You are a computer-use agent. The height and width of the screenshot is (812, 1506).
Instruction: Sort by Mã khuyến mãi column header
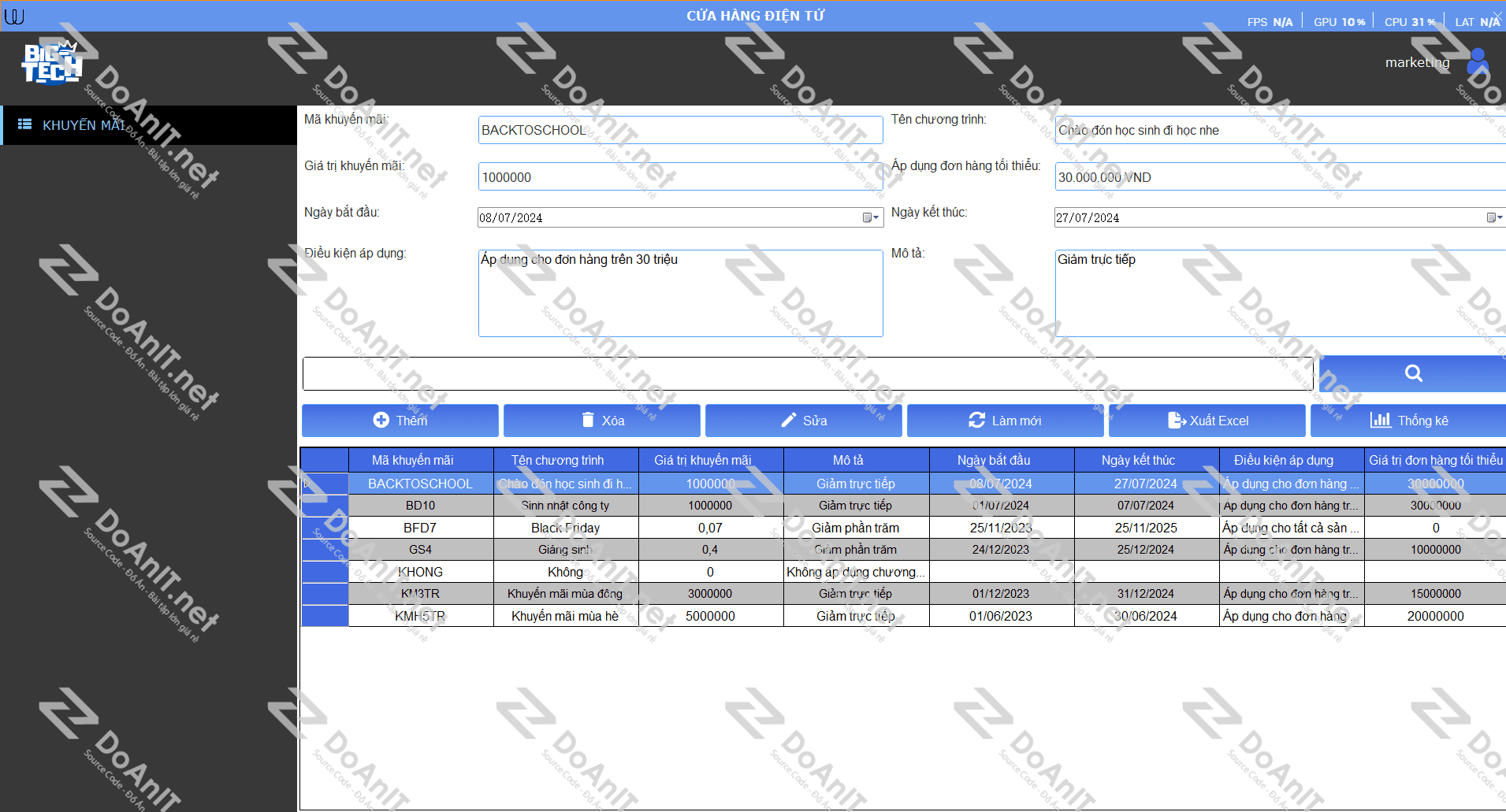(412, 461)
